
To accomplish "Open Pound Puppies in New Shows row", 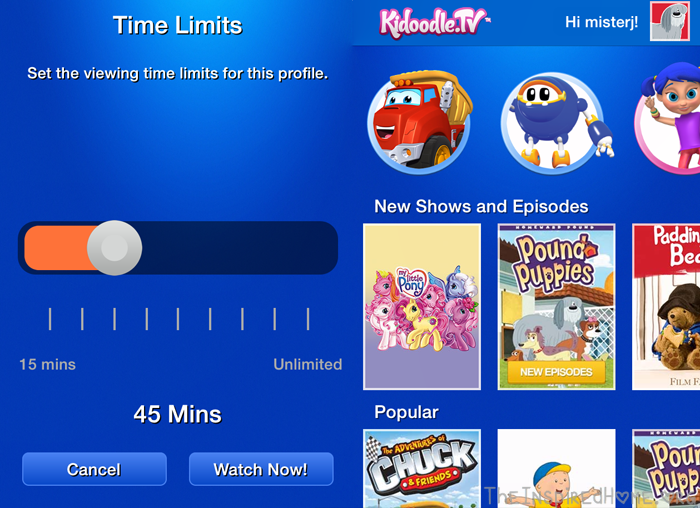I will point(556,307).
